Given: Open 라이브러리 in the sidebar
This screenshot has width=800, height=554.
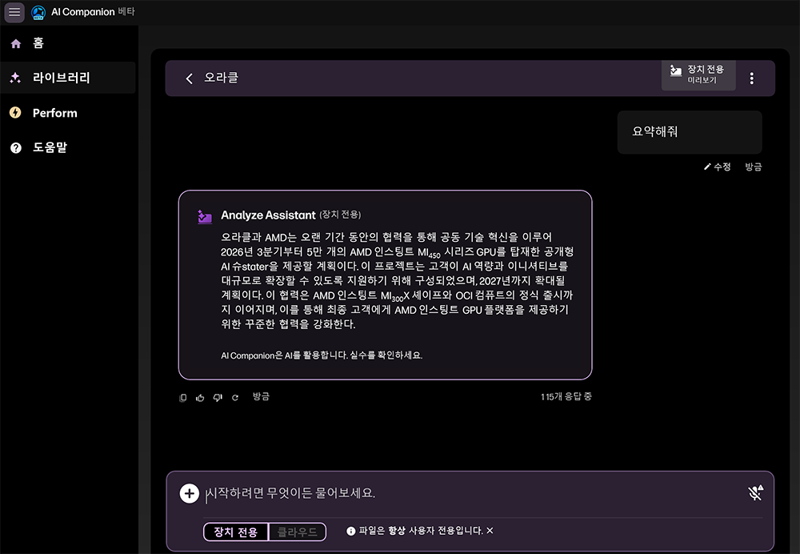Looking at the screenshot, I should (x=68, y=78).
